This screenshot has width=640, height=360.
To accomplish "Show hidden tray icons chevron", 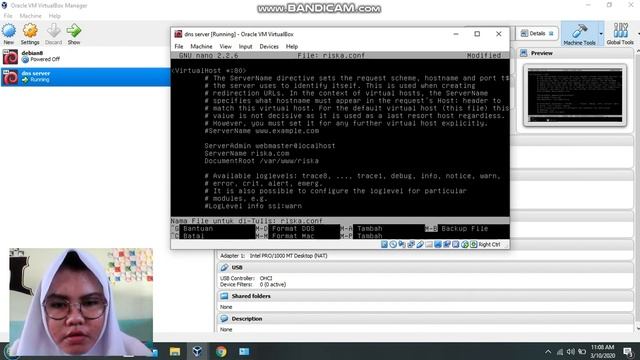I will point(548,351).
